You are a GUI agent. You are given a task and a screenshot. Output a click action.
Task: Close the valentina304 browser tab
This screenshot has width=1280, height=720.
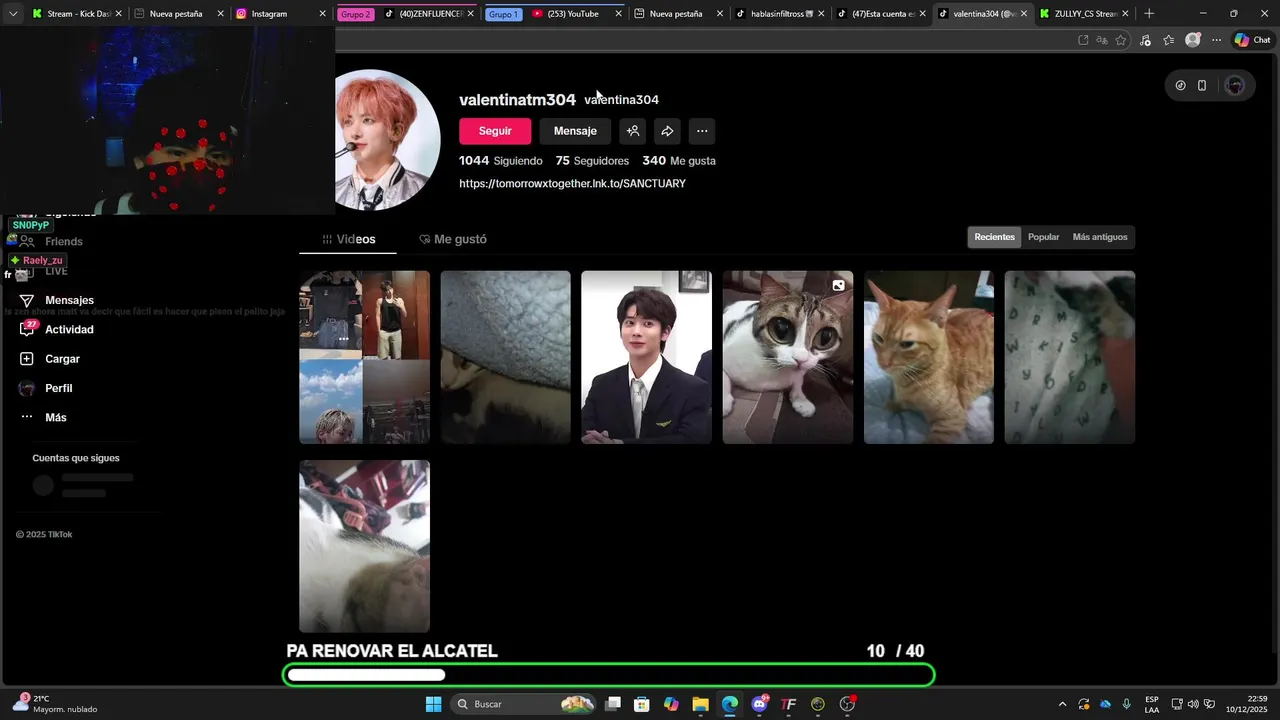click(x=1023, y=14)
